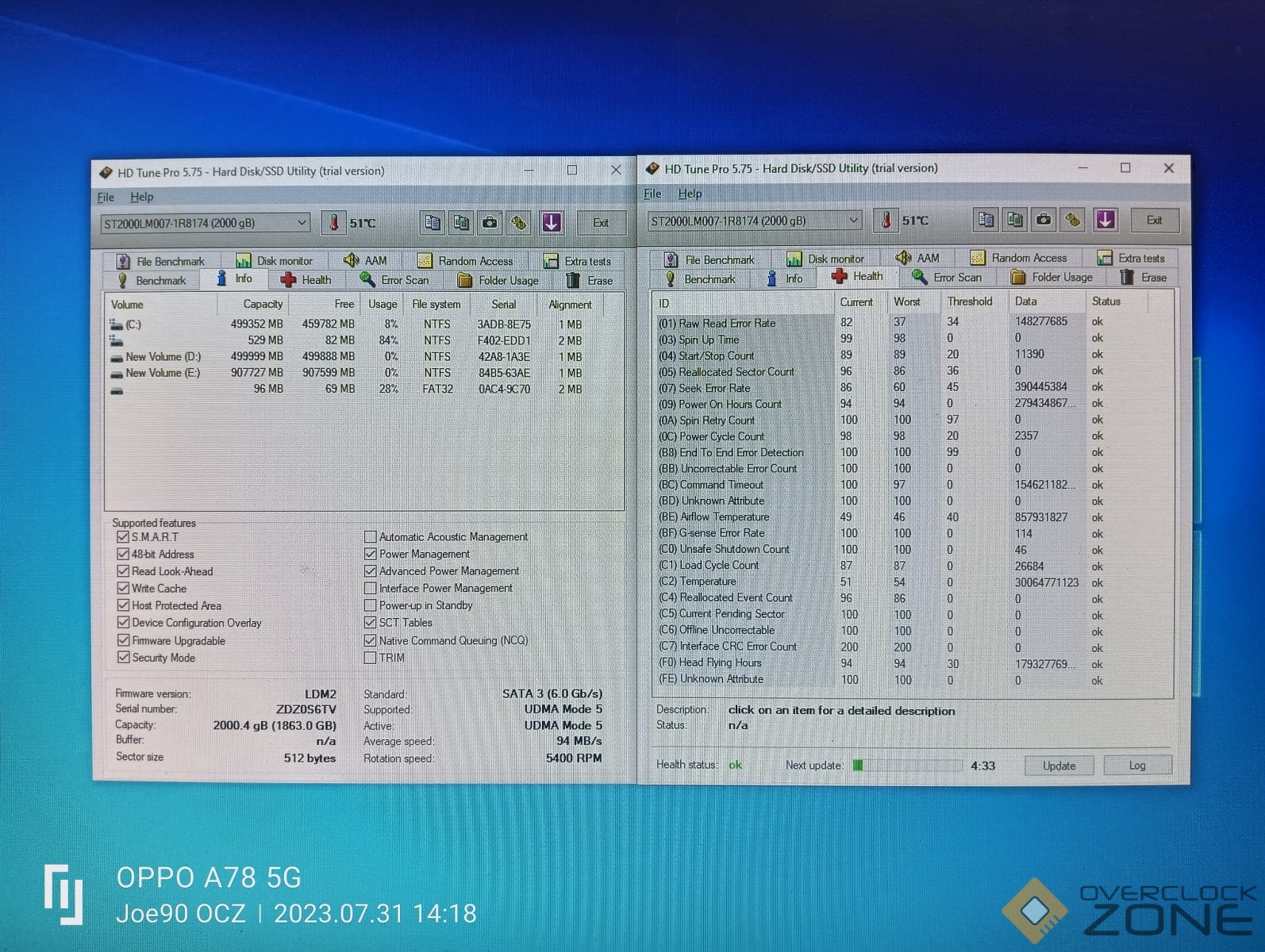Open Disk monitor tab in left window
Image resolution: width=1265 pixels, height=952 pixels.
(274, 261)
